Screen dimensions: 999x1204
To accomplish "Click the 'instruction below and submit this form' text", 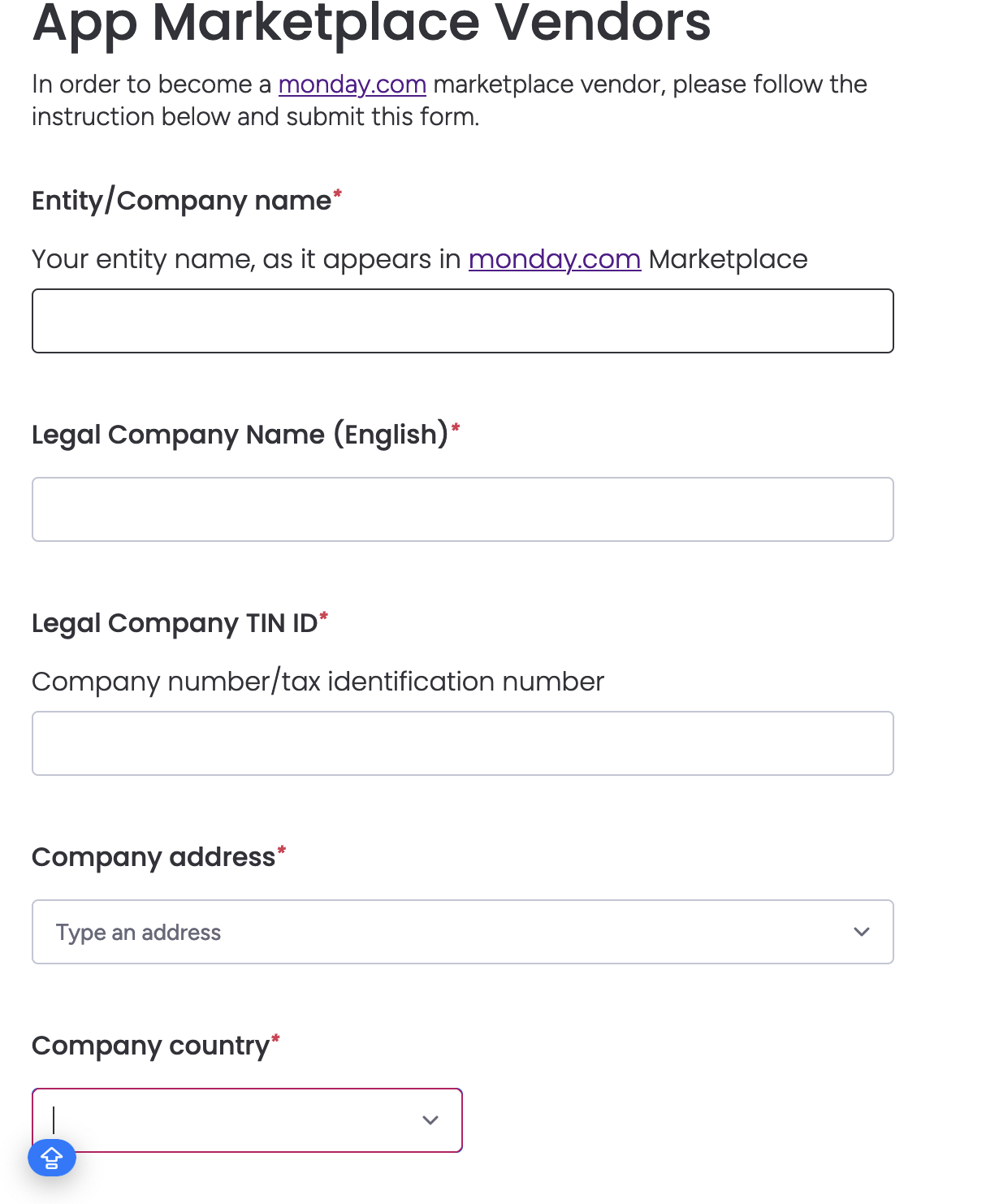I will (255, 117).
